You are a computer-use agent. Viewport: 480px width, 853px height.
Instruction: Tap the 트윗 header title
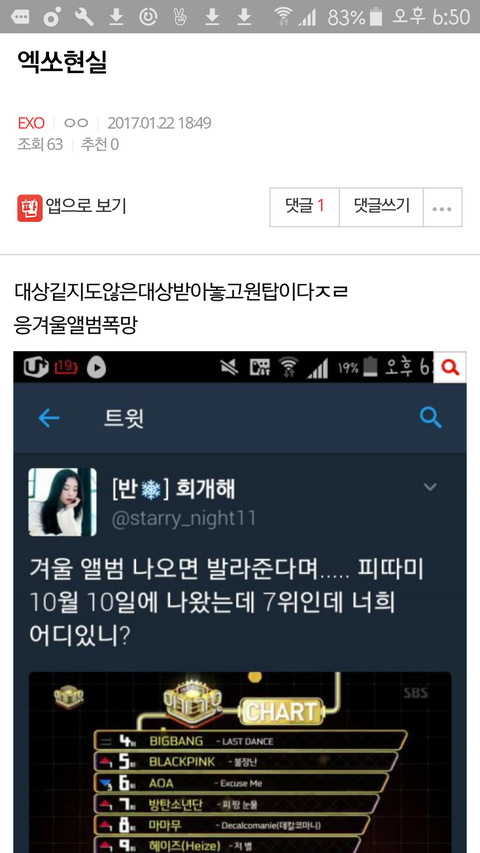125,419
